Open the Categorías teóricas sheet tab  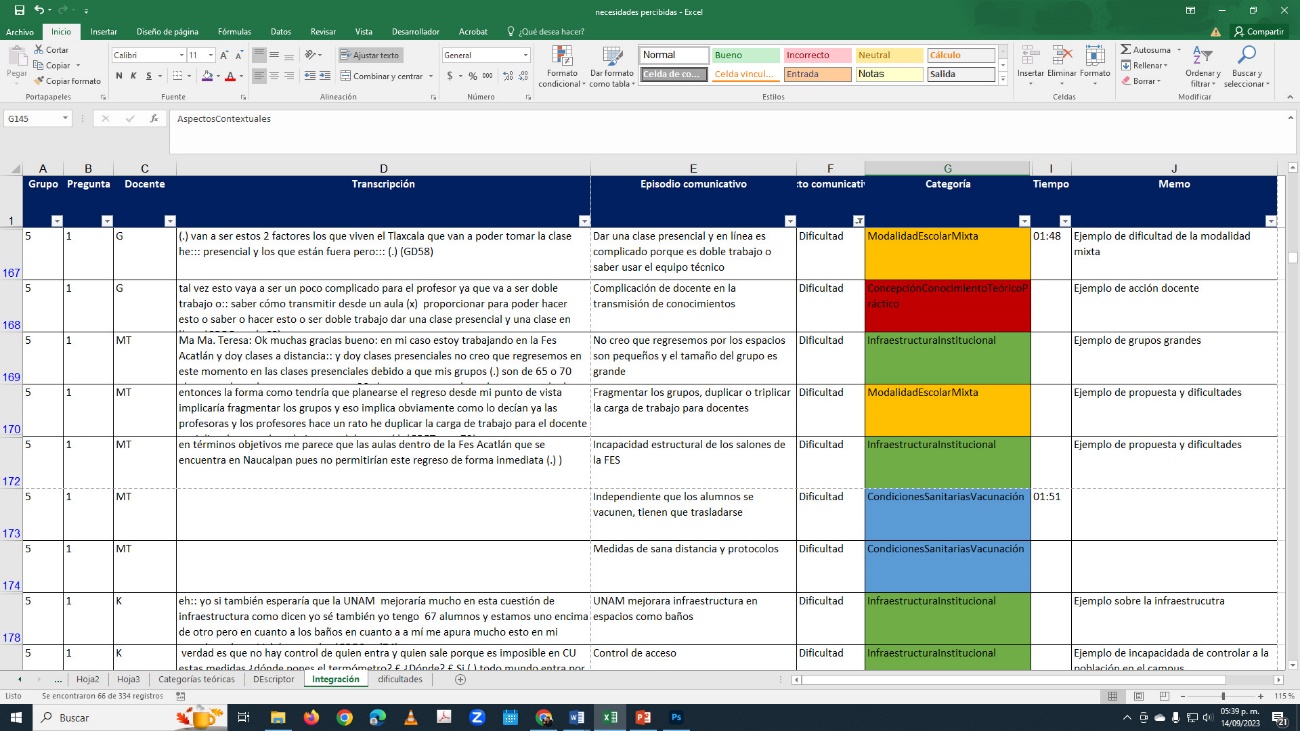click(195, 679)
